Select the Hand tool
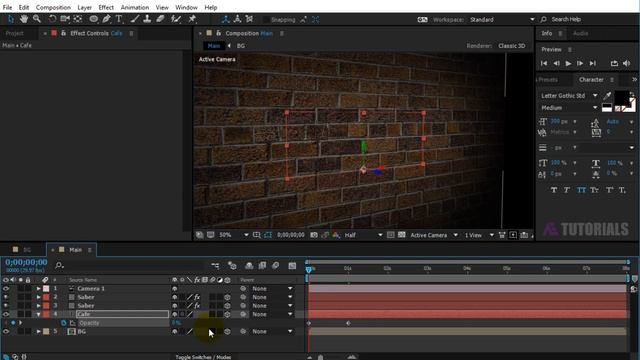Screen dimensions: 640x360 coord(24,19)
